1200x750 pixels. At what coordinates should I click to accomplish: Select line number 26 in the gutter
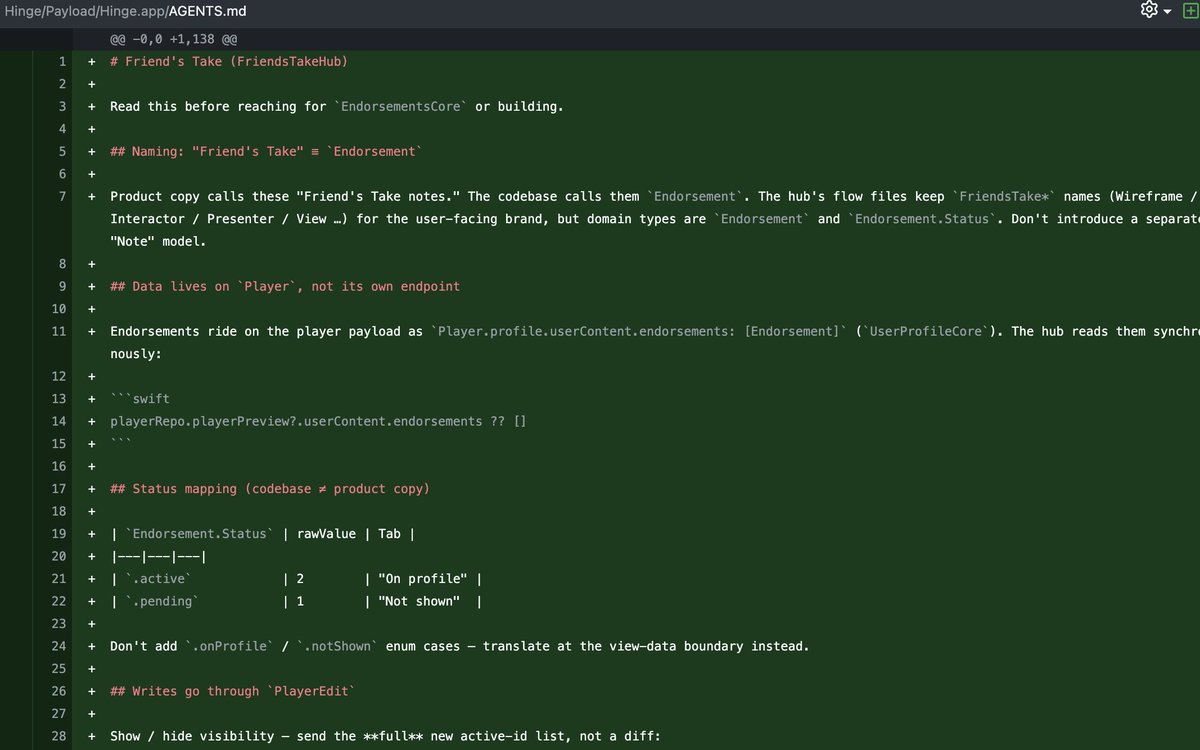60,691
